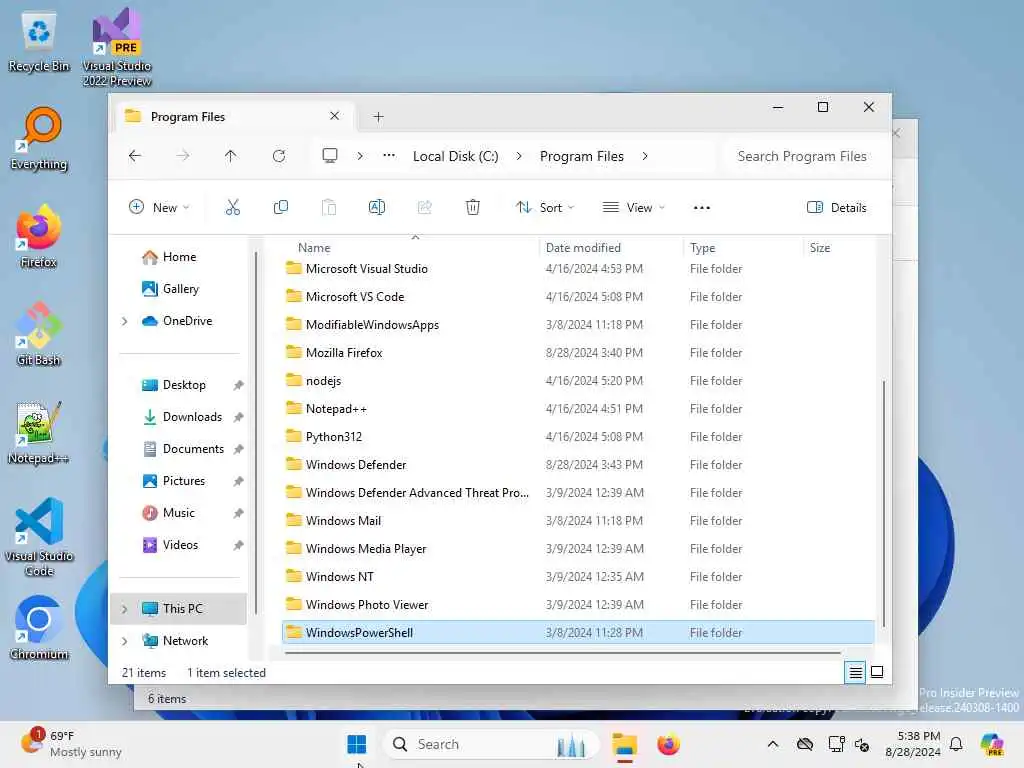Viewport: 1024px width, 768px height.
Task: Click the Rename icon in toolbar
Action: click(377, 208)
